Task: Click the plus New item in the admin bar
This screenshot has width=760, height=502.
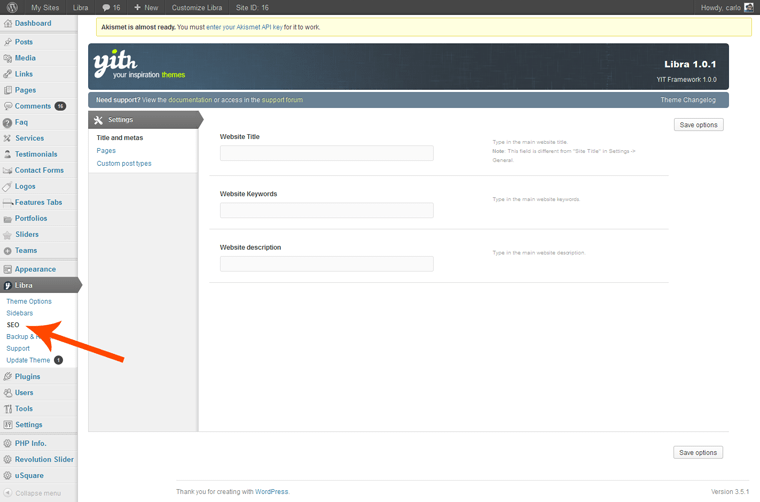Action: pos(146,7)
